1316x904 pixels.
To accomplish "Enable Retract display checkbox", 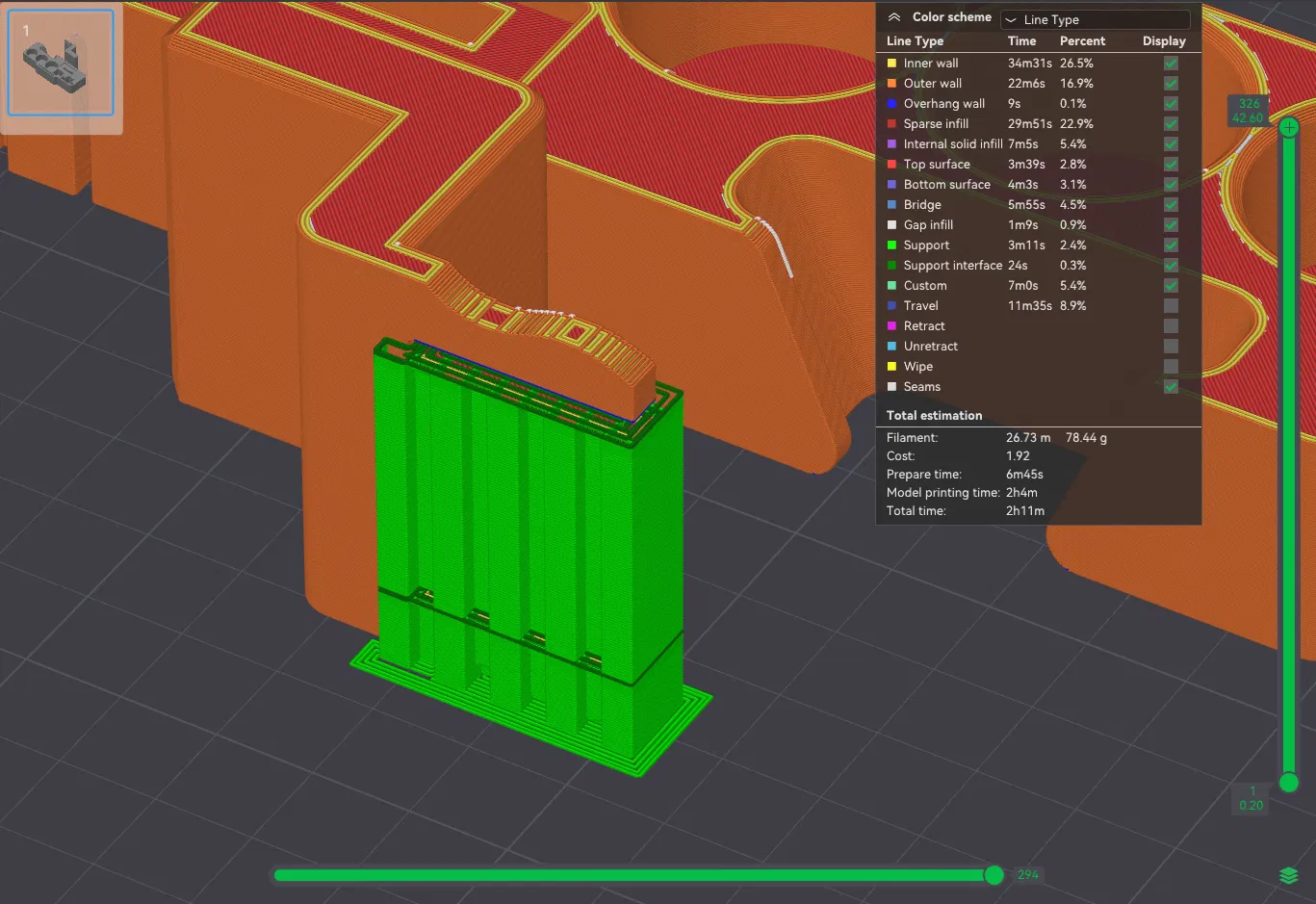I will point(1171,326).
